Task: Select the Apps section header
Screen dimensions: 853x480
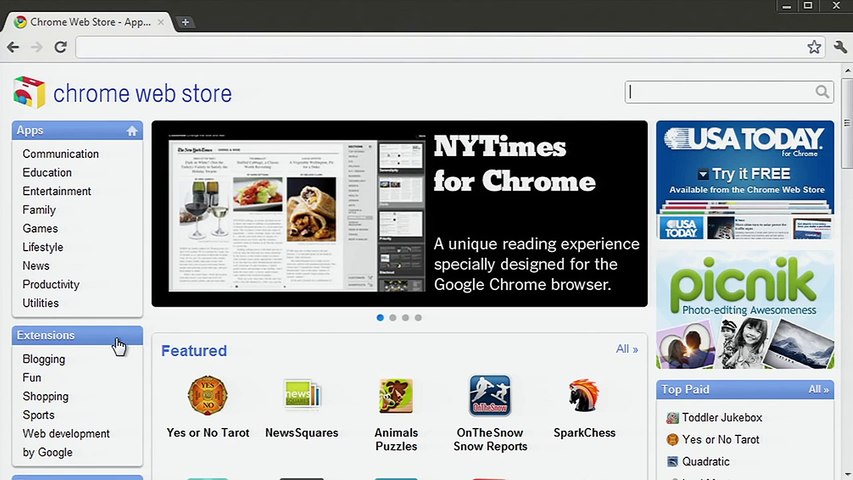Action: pyautogui.click(x=77, y=131)
